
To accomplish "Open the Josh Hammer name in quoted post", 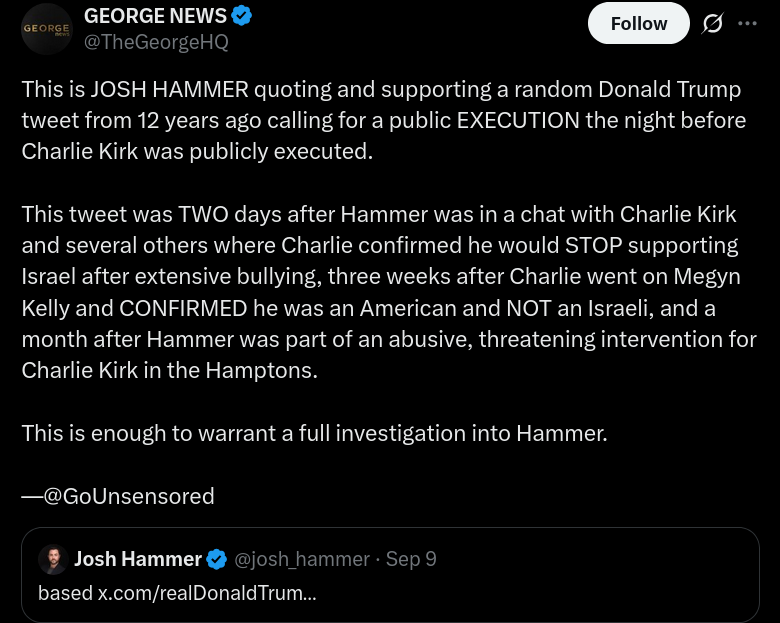I will click(137, 559).
